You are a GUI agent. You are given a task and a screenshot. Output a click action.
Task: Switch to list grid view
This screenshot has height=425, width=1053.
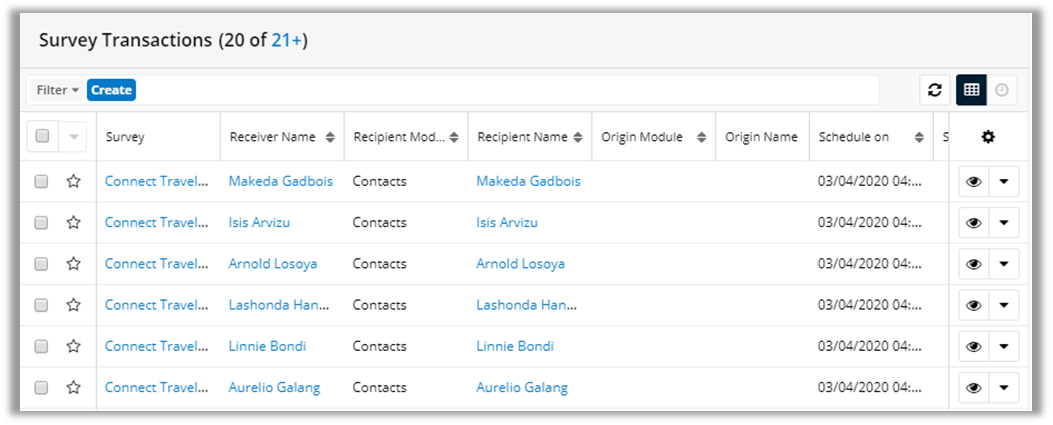coord(971,90)
